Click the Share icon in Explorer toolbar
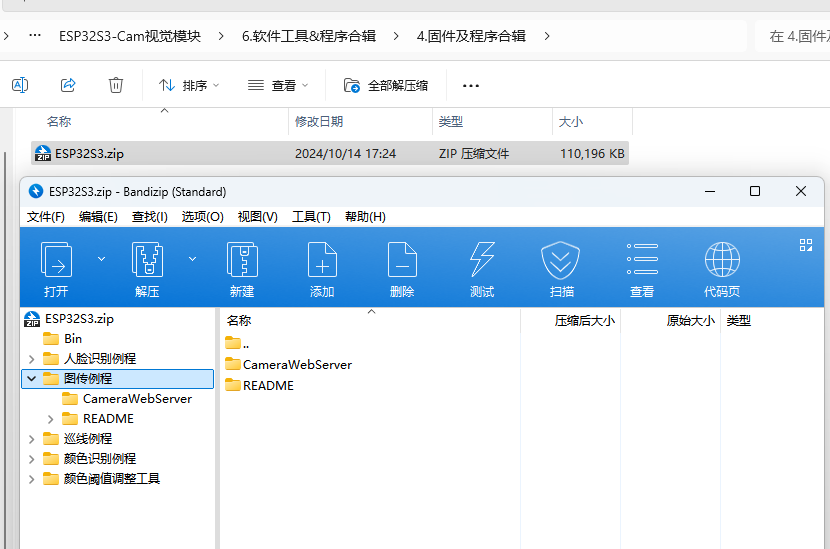830x549 pixels. pyautogui.click(x=68, y=85)
